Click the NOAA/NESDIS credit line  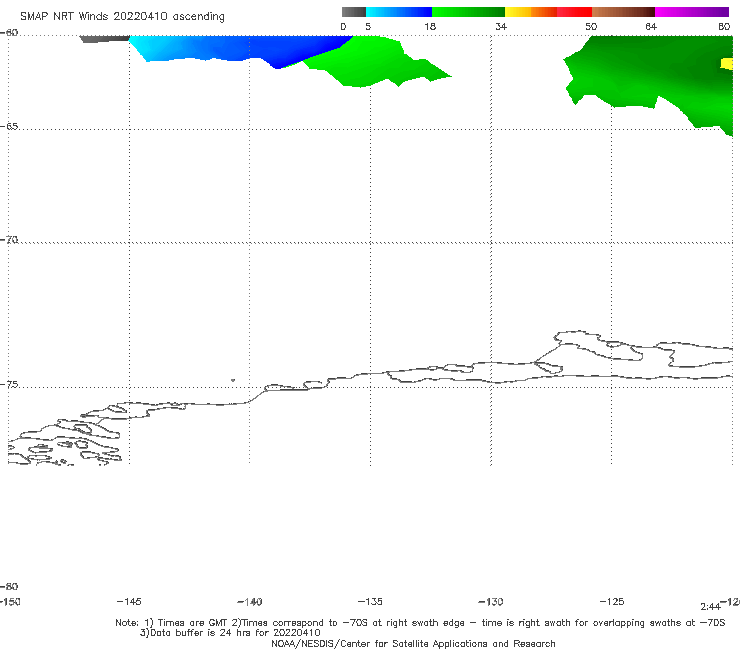coord(413,643)
